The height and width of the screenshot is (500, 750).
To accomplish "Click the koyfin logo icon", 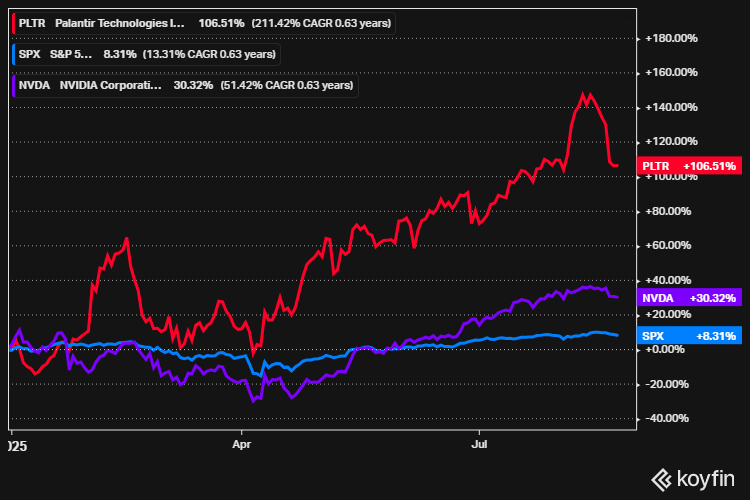I will pos(661,479).
